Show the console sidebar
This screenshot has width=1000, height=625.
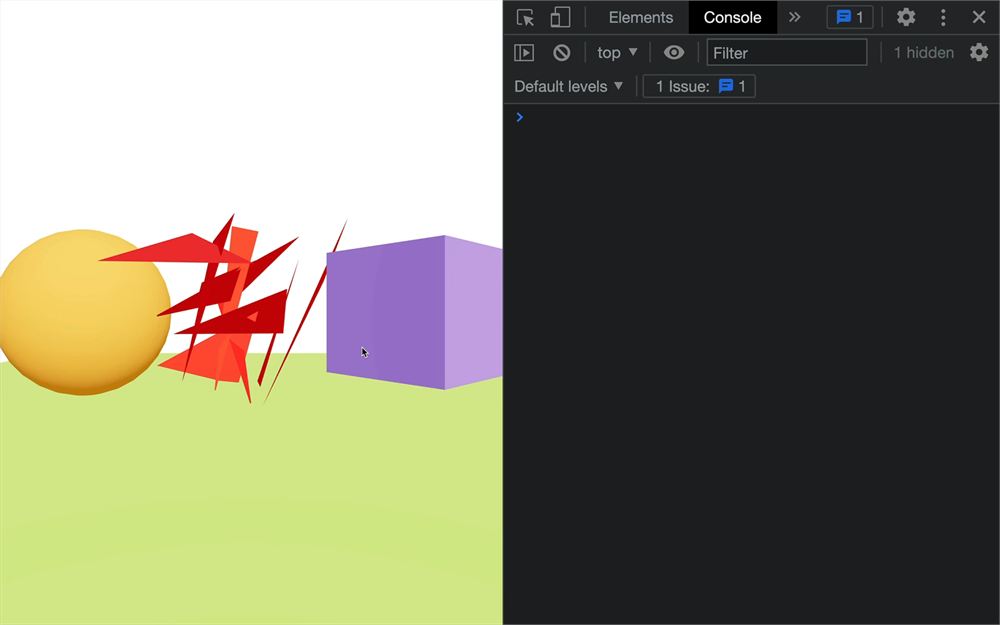click(x=524, y=52)
